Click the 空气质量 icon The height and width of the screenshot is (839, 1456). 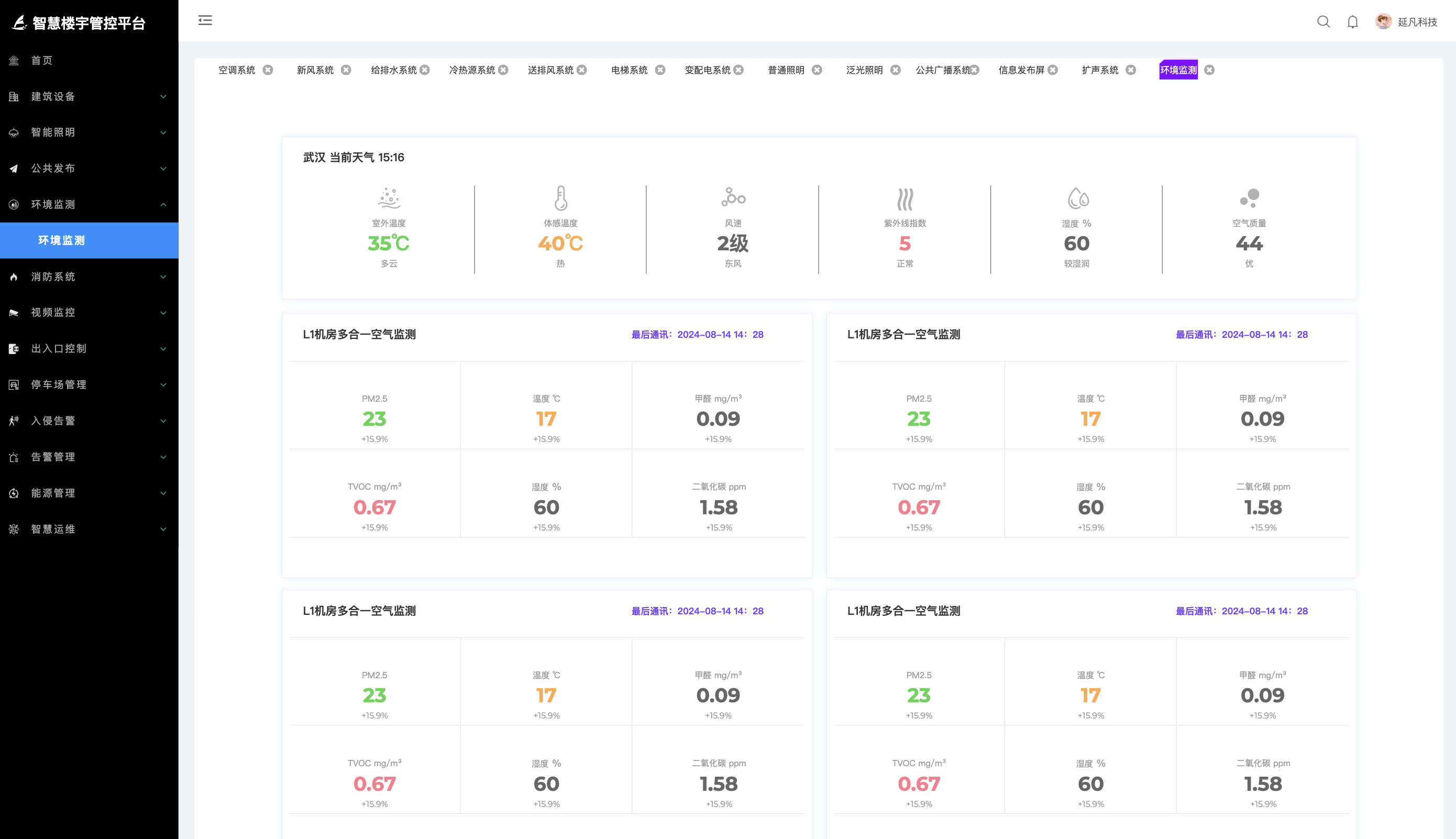tap(1249, 197)
